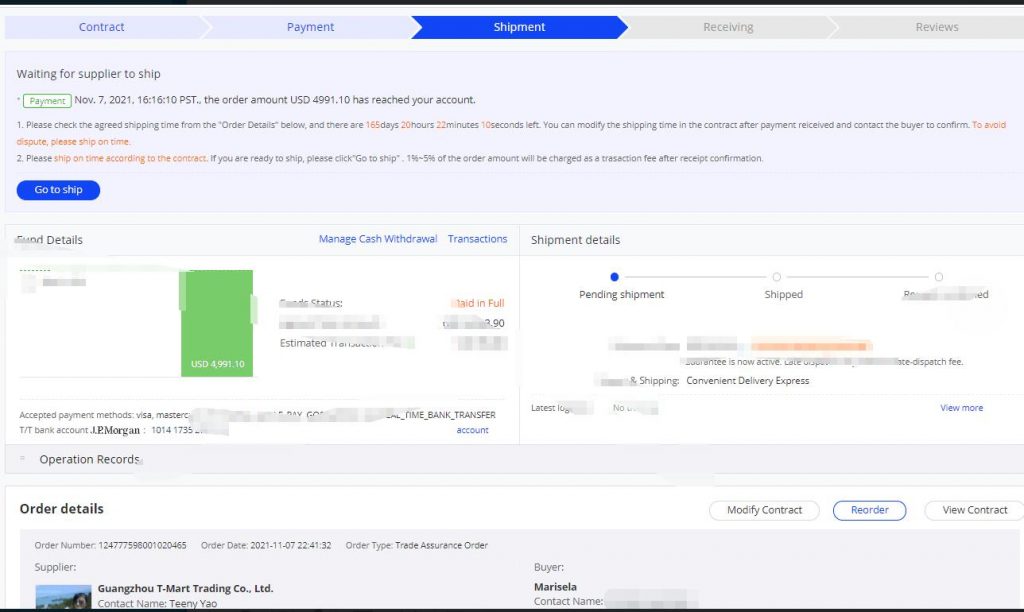This screenshot has height=612, width=1024.
Task: Click Order Date 2021-11-07 22:41:32
Action: tap(290, 545)
